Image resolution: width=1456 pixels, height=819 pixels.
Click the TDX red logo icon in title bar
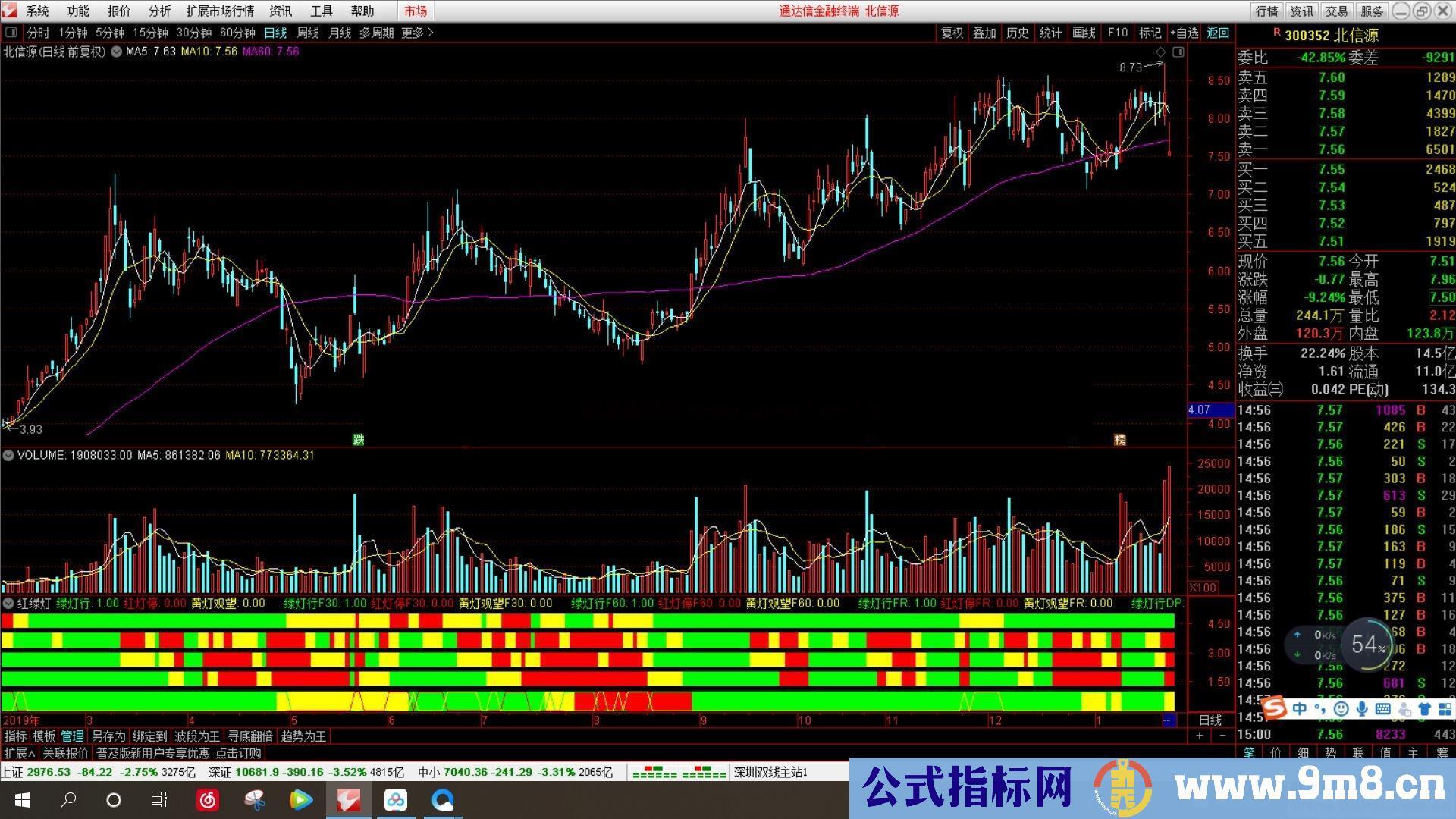coord(10,11)
